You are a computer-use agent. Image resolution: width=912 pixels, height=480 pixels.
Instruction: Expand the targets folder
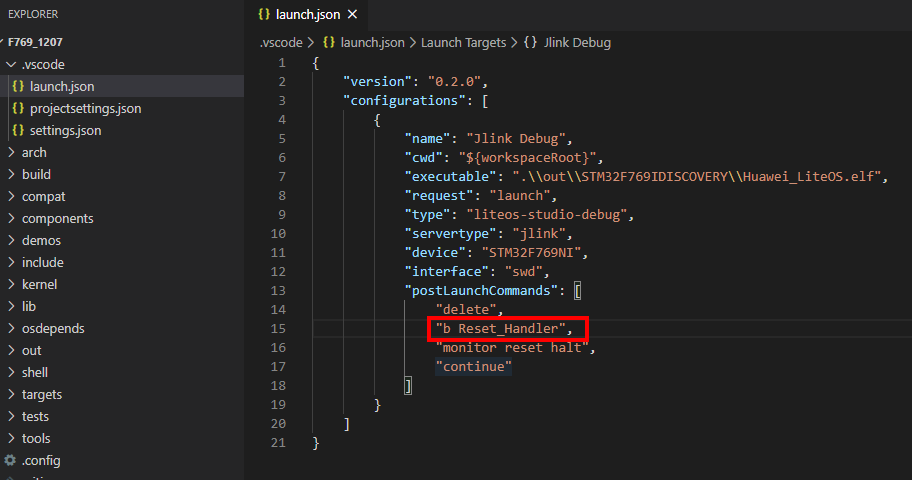coord(11,394)
